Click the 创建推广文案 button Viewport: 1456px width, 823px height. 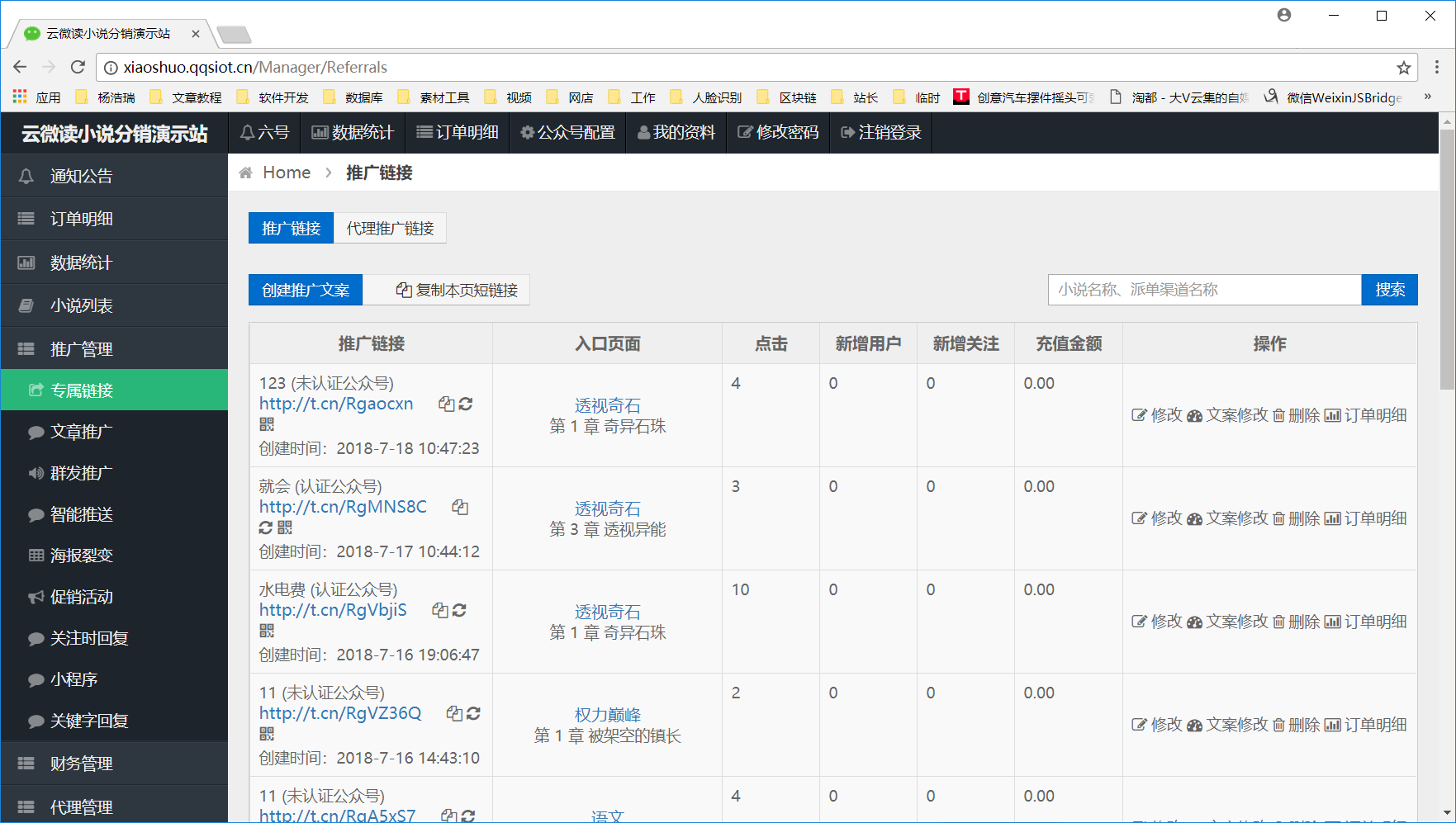(x=306, y=290)
